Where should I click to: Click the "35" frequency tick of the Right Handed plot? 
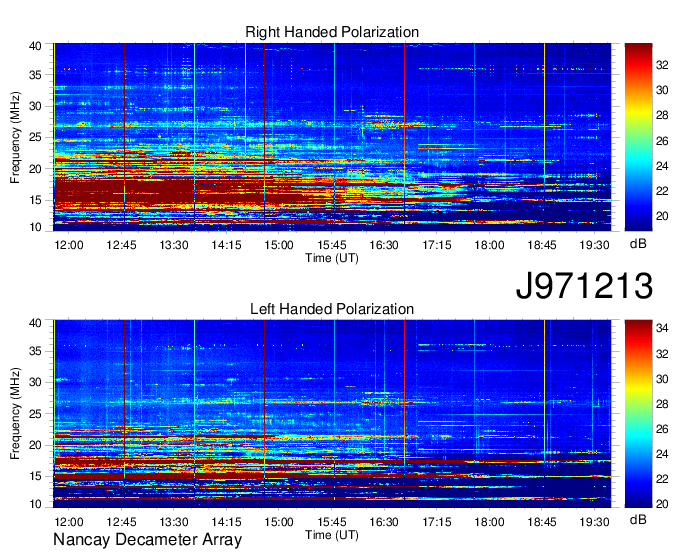[36, 75]
